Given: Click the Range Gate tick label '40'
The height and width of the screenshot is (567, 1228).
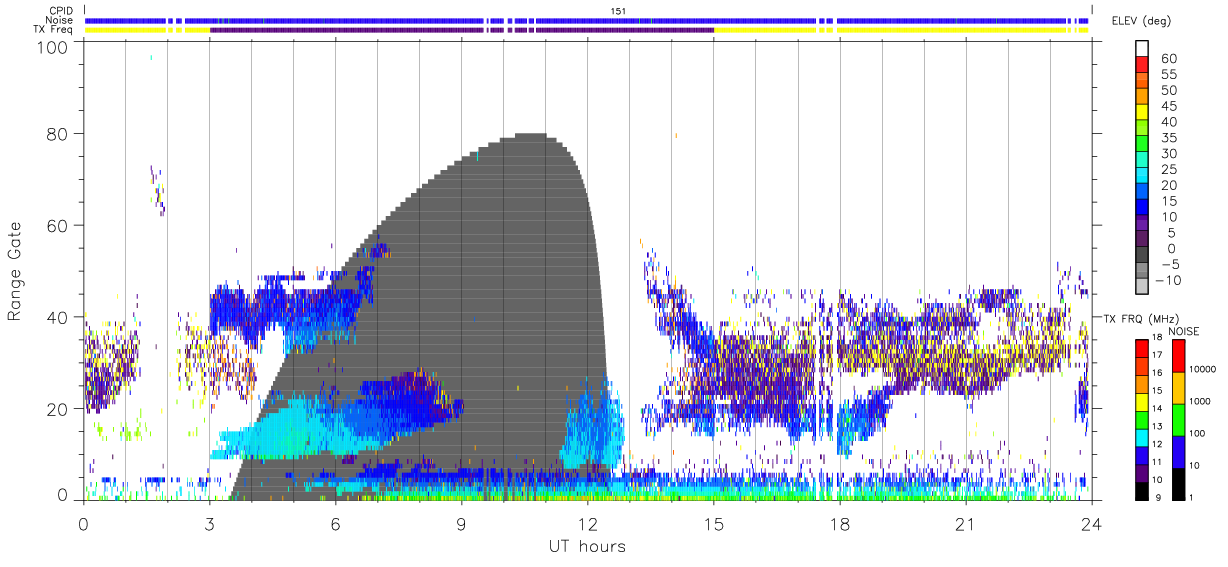Looking at the screenshot, I should coord(58,317).
